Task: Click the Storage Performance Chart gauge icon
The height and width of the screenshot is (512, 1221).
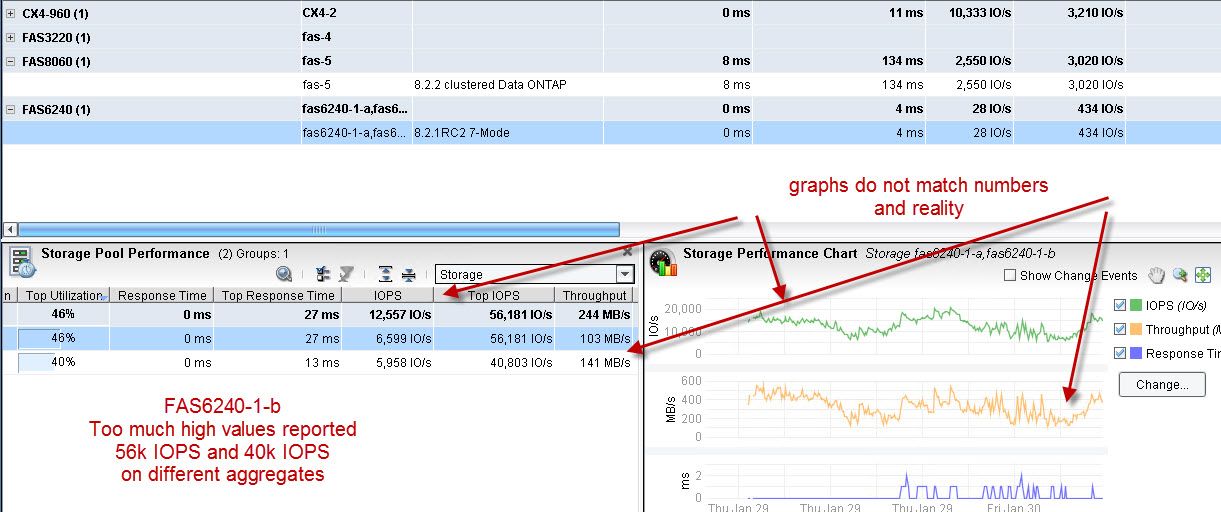Action: click(663, 262)
